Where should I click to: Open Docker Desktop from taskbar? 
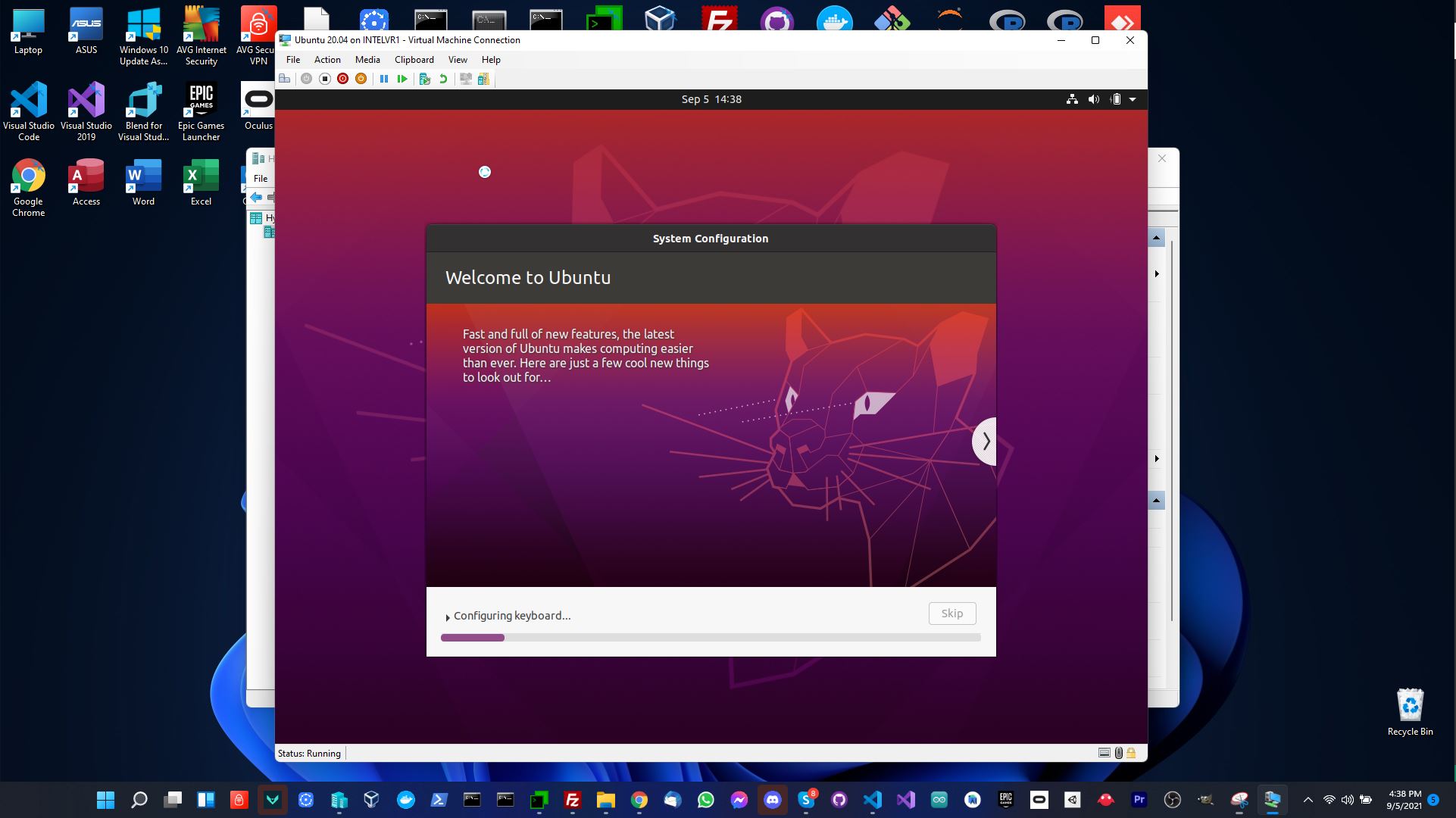click(406, 800)
